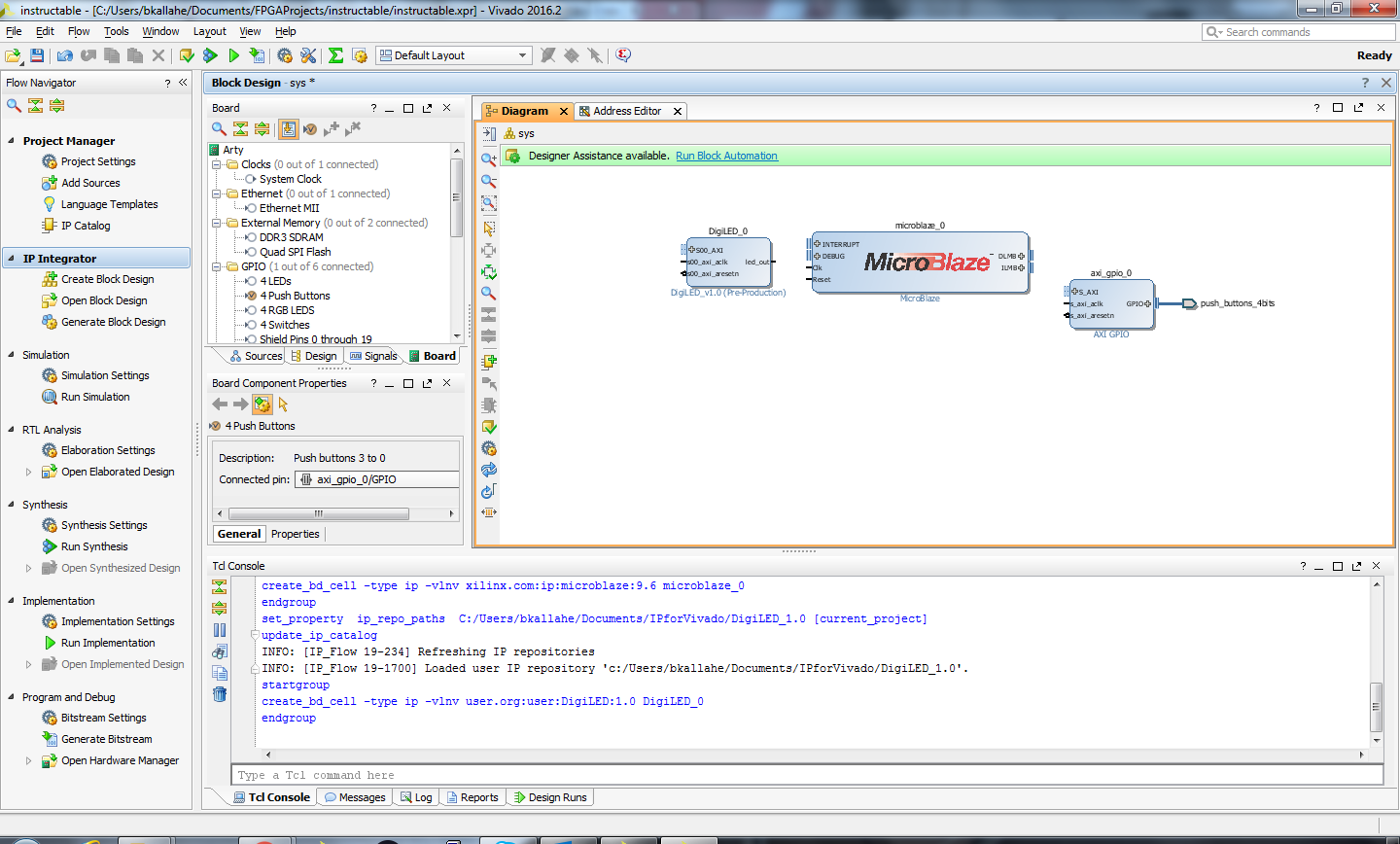
Task: Click the crossed wrench tools icon
Action: [308, 55]
